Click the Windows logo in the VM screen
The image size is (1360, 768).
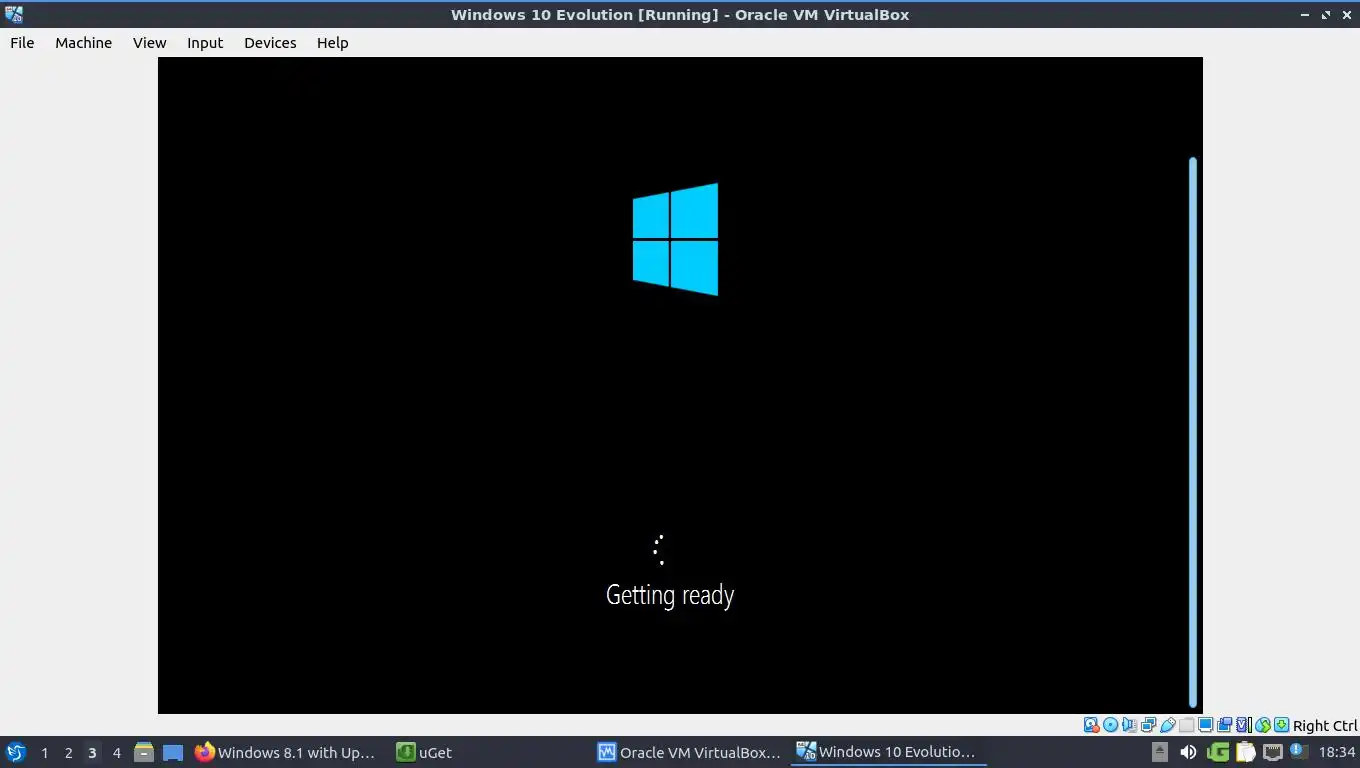tap(675, 239)
